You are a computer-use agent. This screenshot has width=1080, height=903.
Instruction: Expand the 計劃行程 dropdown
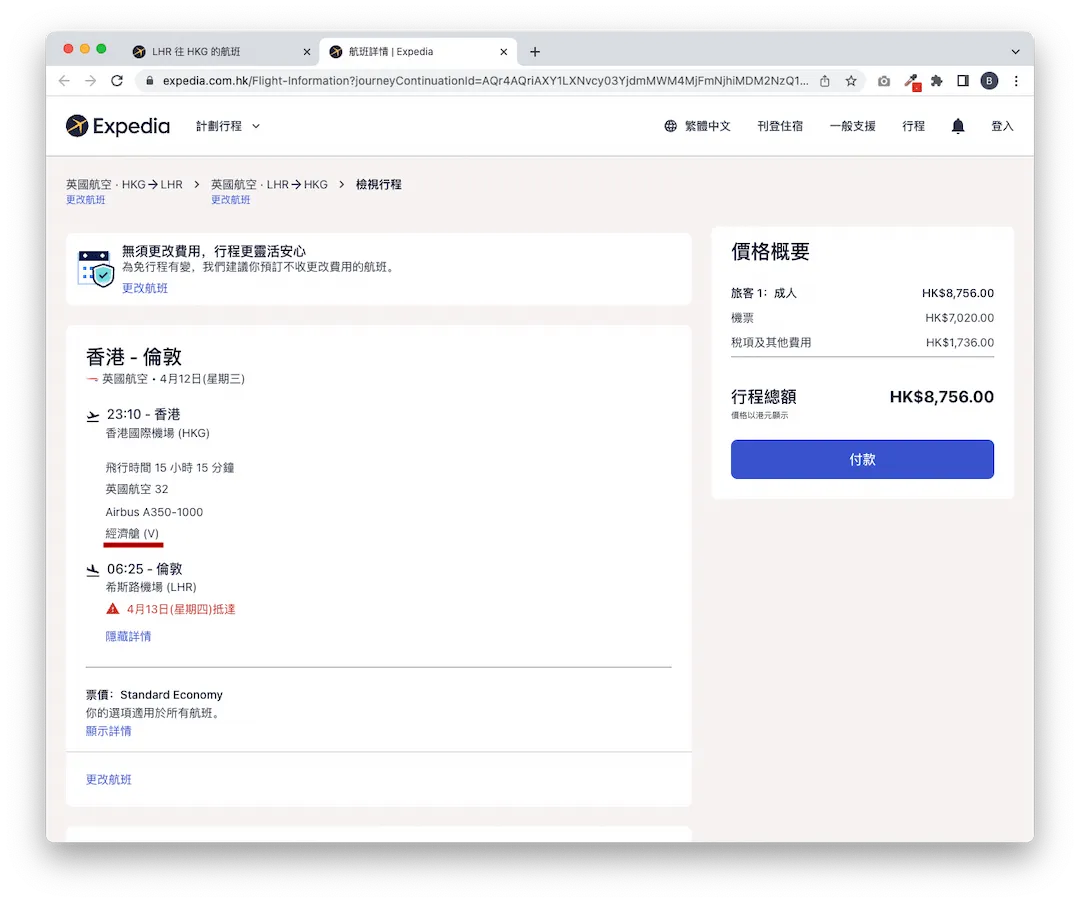click(228, 126)
